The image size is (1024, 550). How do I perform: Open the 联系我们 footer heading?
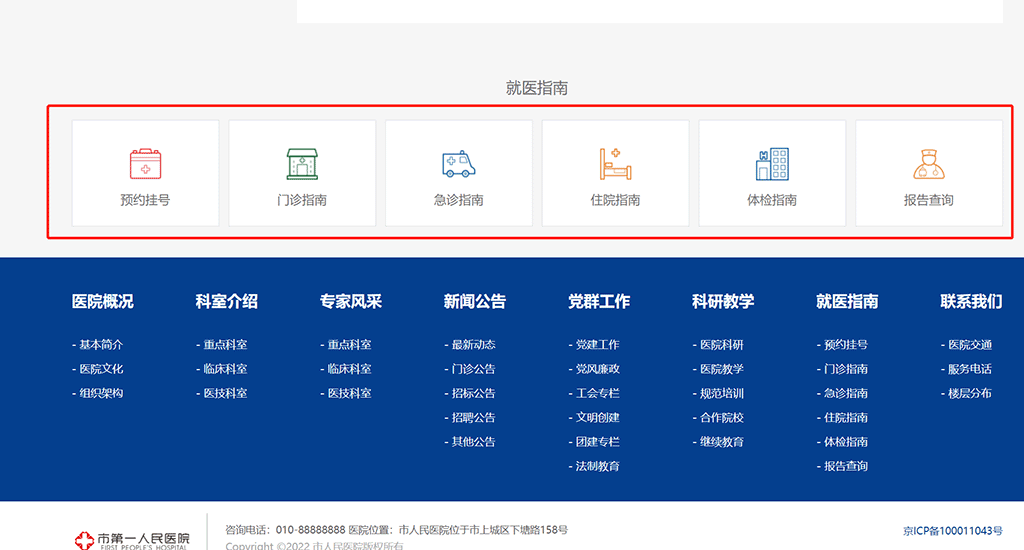pyautogui.click(x=970, y=301)
